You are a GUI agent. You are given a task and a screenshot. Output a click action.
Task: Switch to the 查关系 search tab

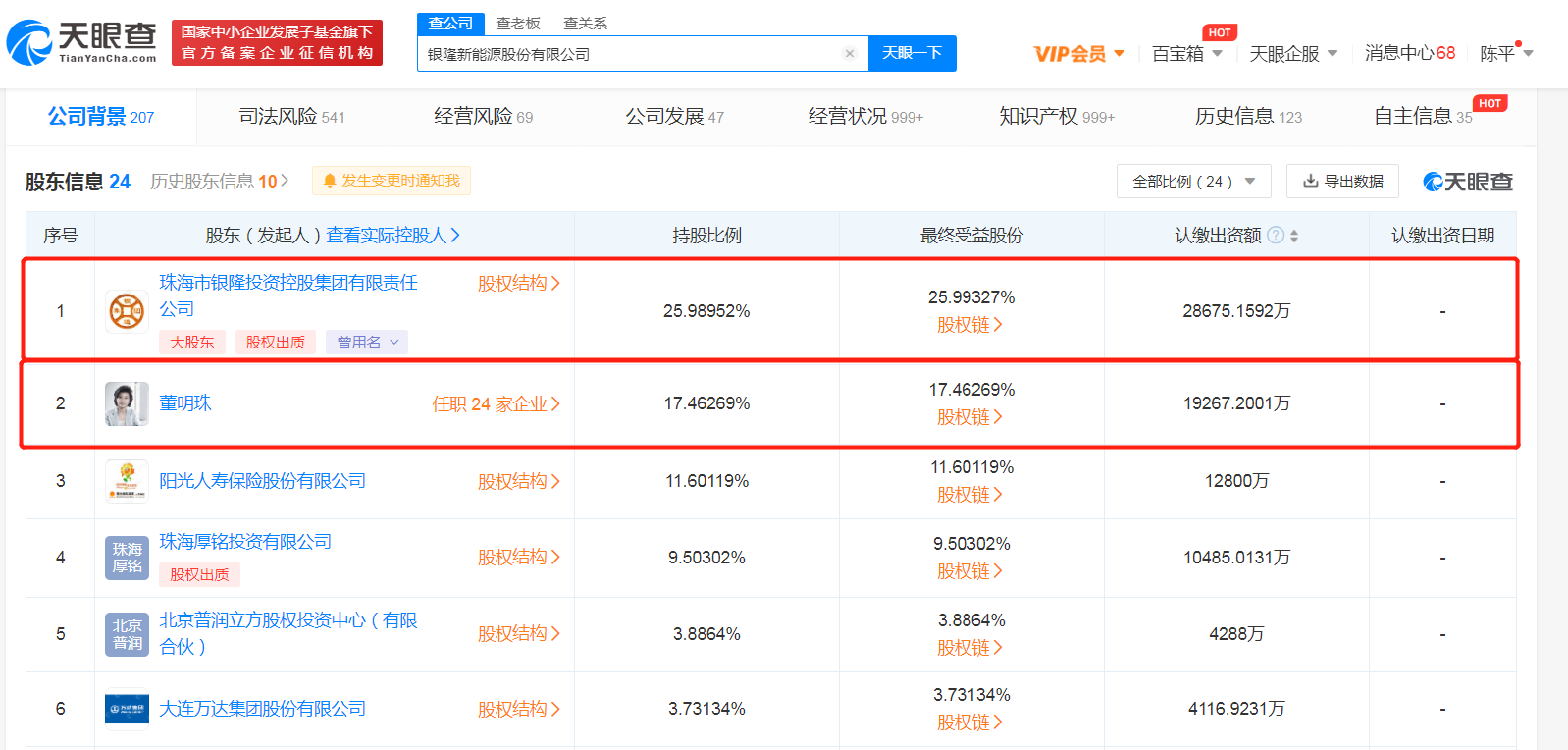[585, 23]
